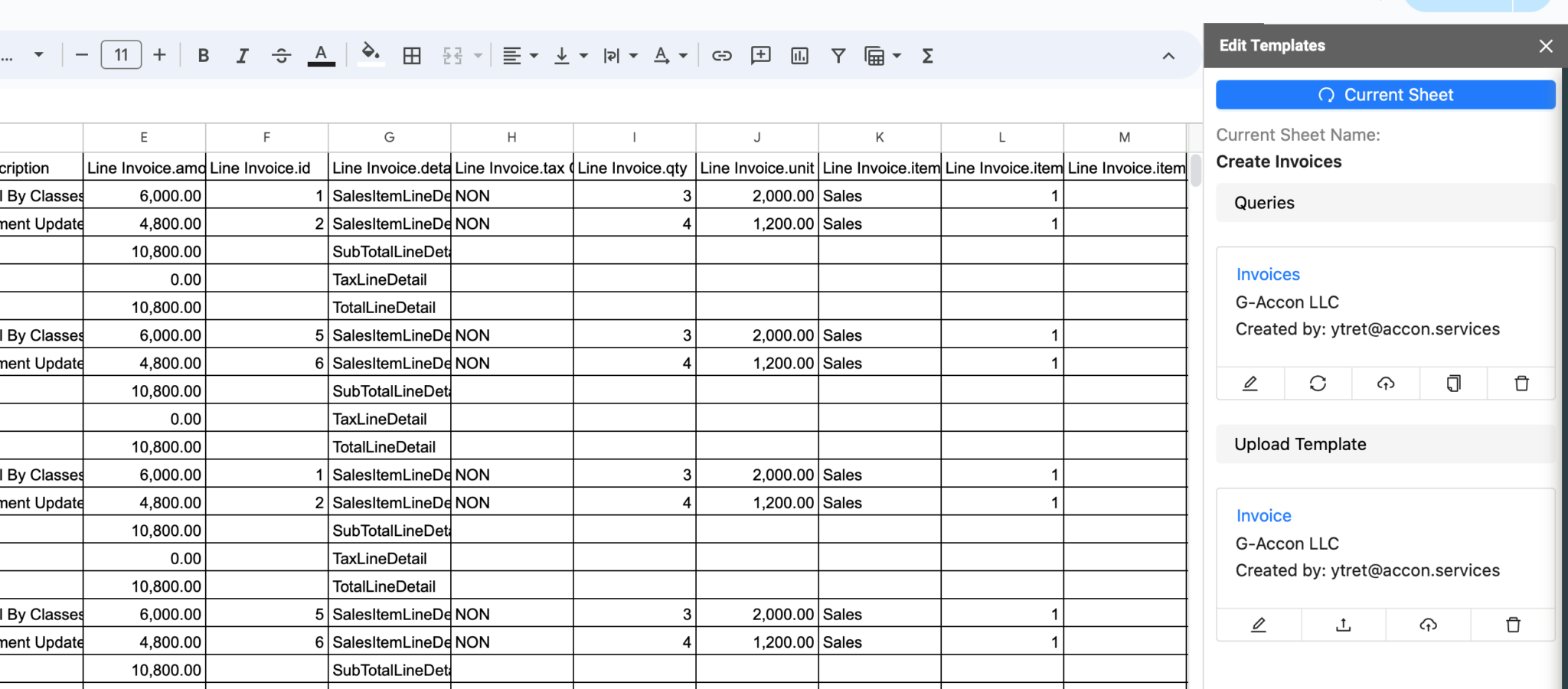This screenshot has width=1568, height=689.
Task: Run upload for the Invoice template
Action: (x=1343, y=625)
